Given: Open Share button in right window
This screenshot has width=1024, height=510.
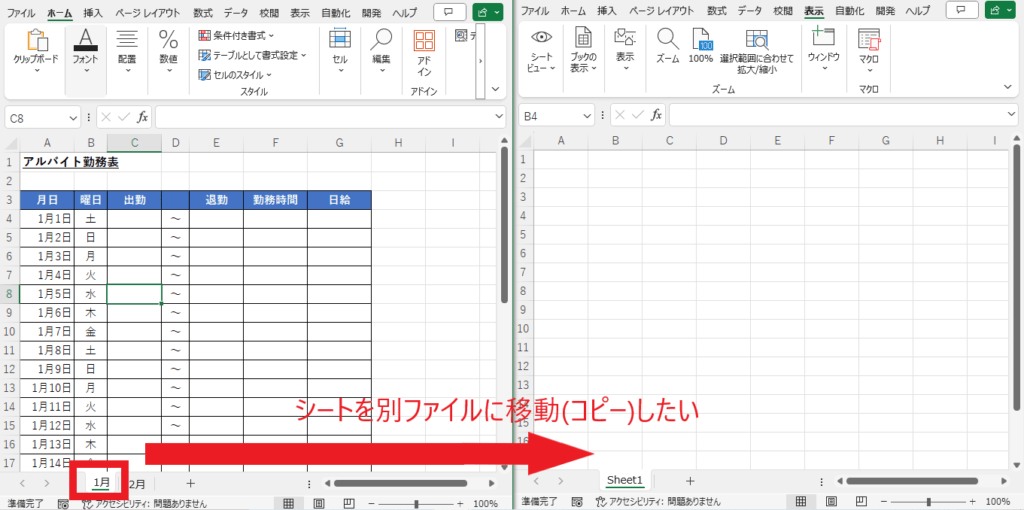Looking at the screenshot, I should click(1001, 10).
